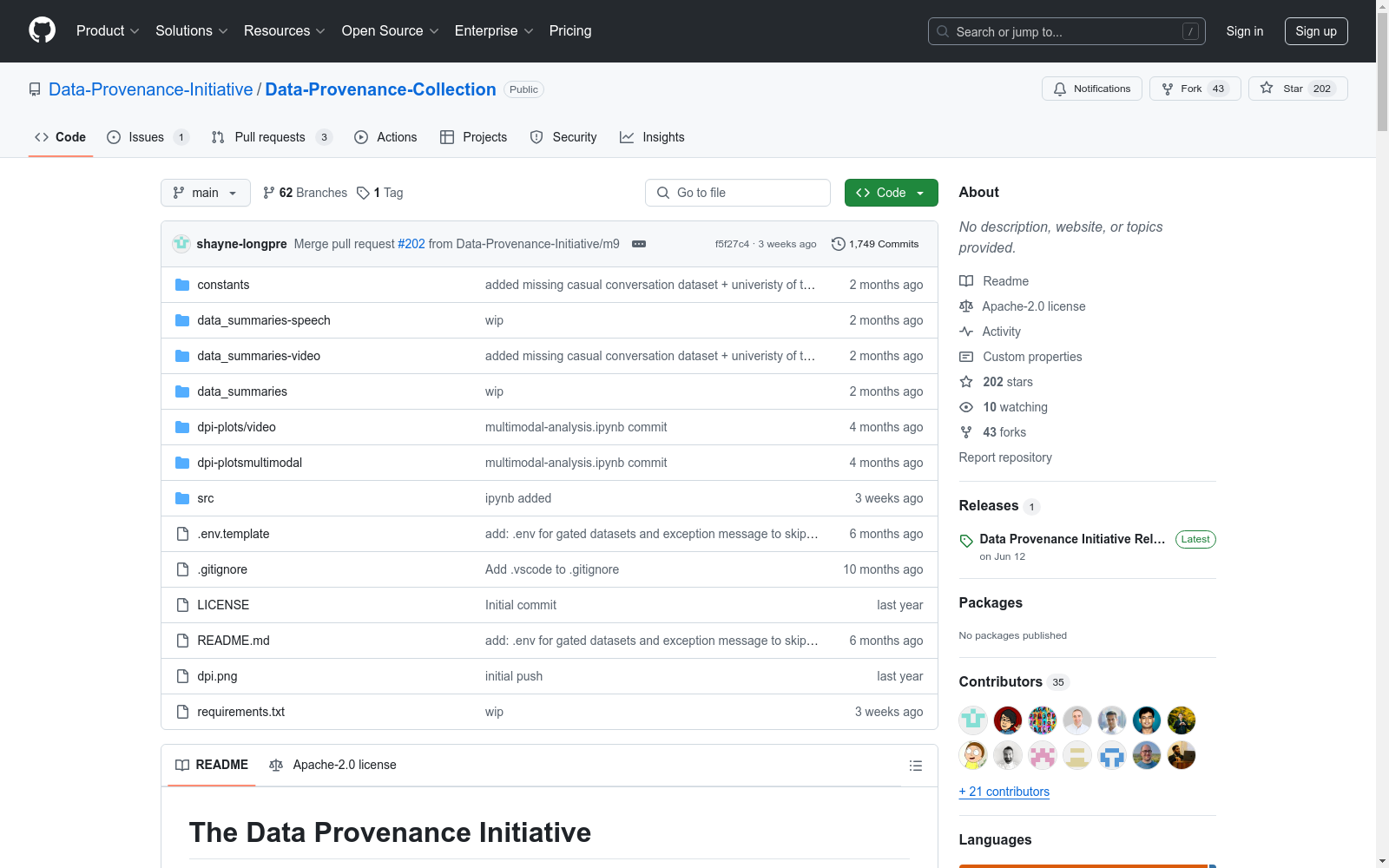View the 1,749 Commits history
The width and height of the screenshot is (1389, 868).
tap(875, 244)
